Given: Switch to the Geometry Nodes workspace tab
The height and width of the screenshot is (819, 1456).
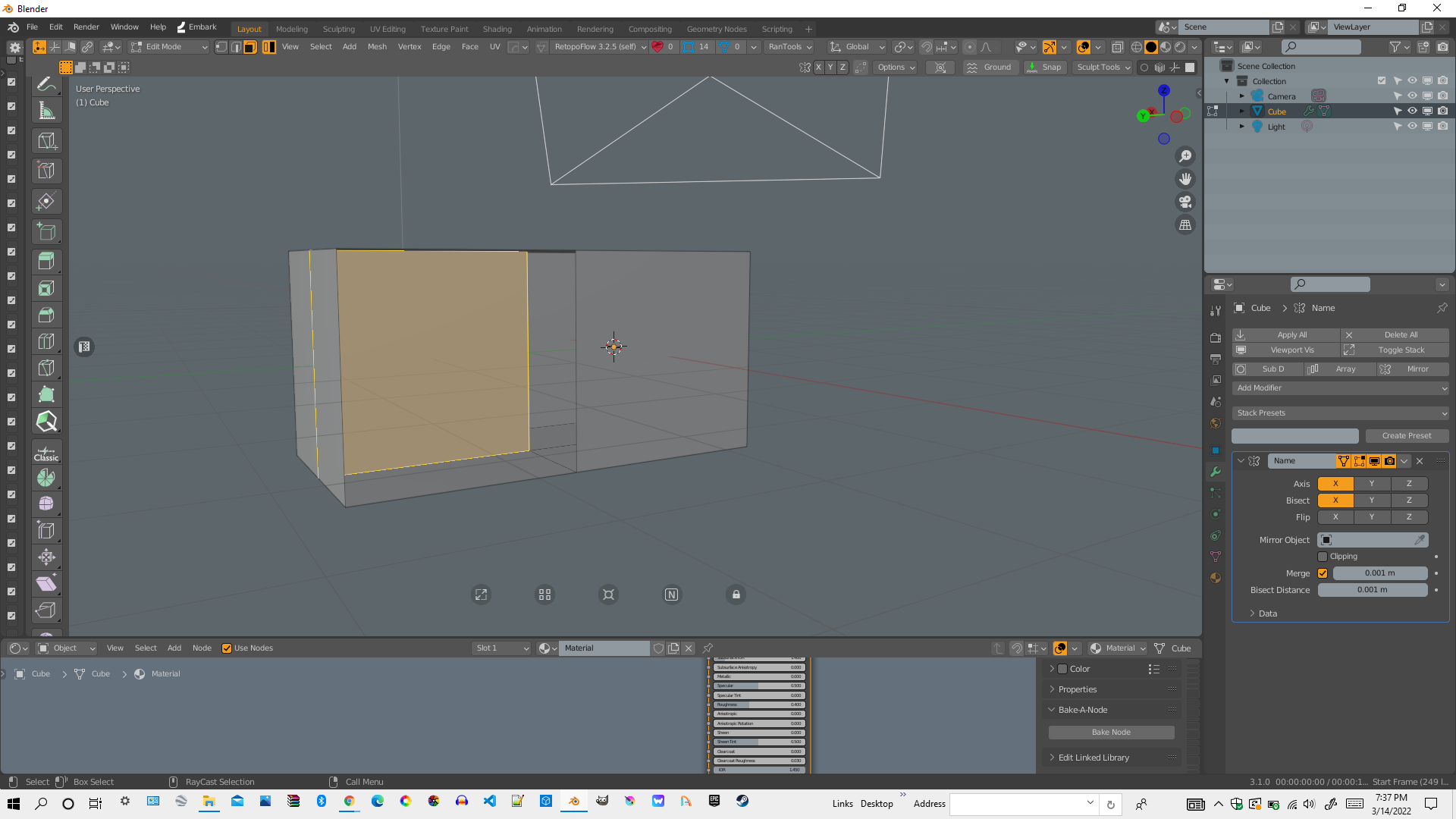Looking at the screenshot, I should pyautogui.click(x=717, y=30).
